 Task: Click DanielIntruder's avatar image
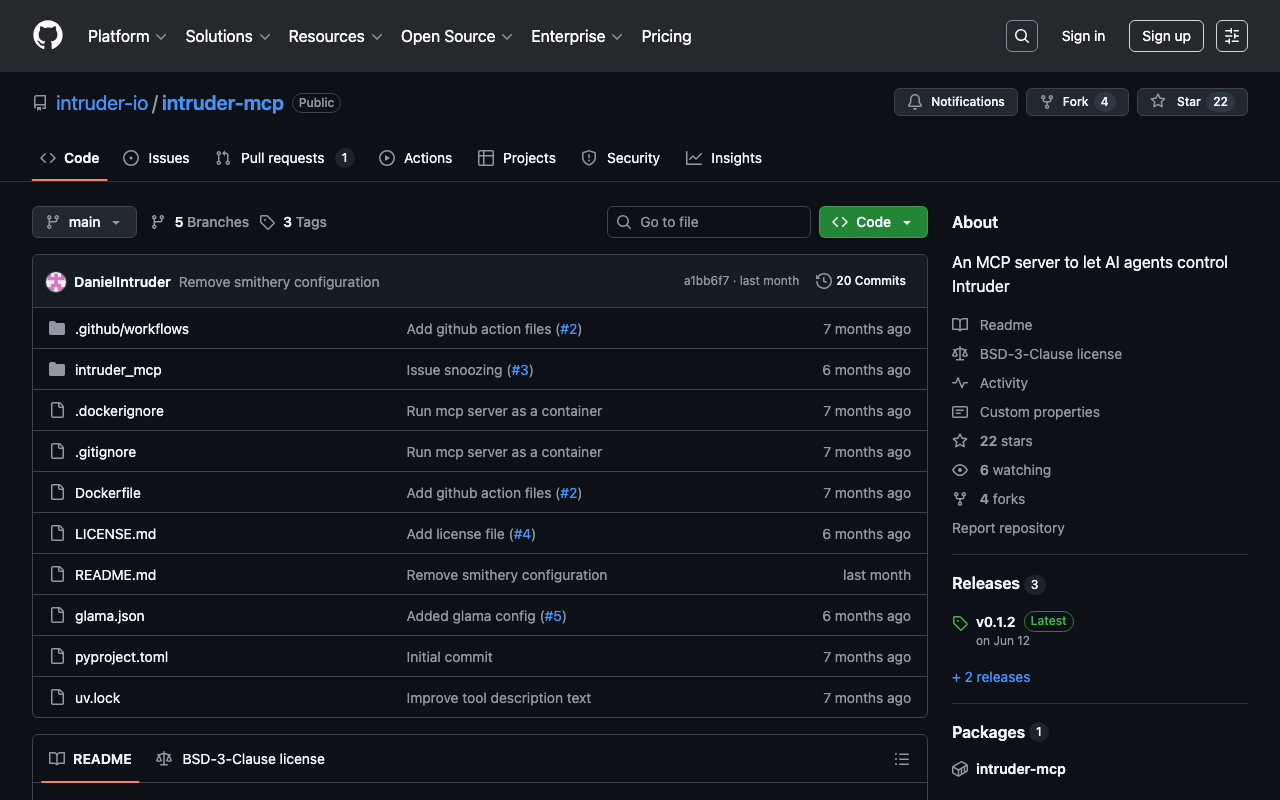[56, 282]
